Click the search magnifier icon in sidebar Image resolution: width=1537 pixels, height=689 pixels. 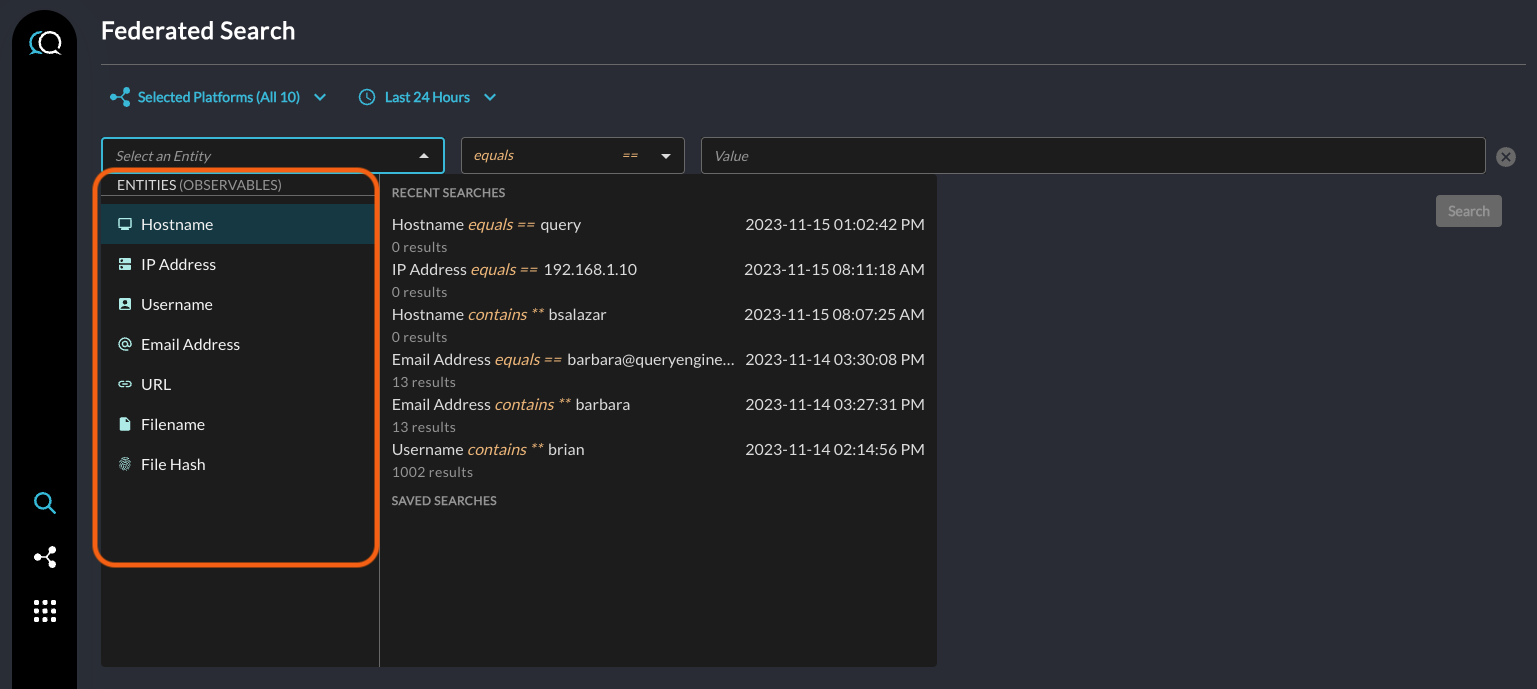[45, 503]
